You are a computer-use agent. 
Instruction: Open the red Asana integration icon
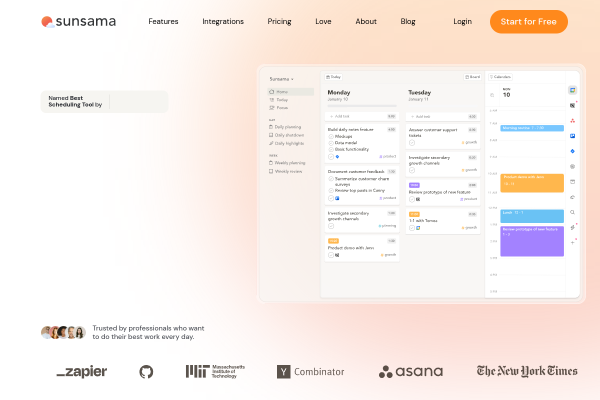click(572, 121)
